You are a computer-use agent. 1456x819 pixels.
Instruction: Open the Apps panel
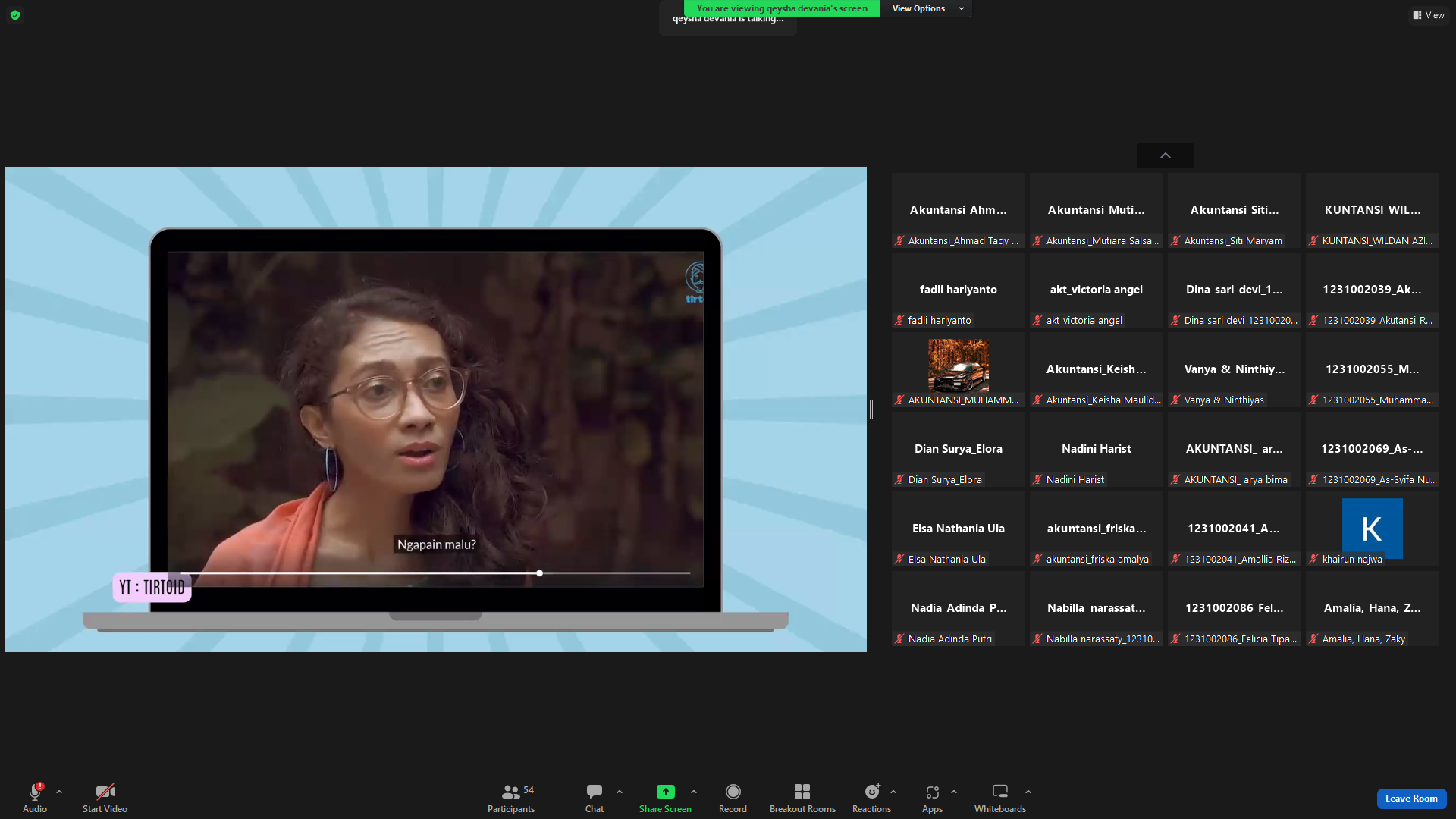pos(932,798)
